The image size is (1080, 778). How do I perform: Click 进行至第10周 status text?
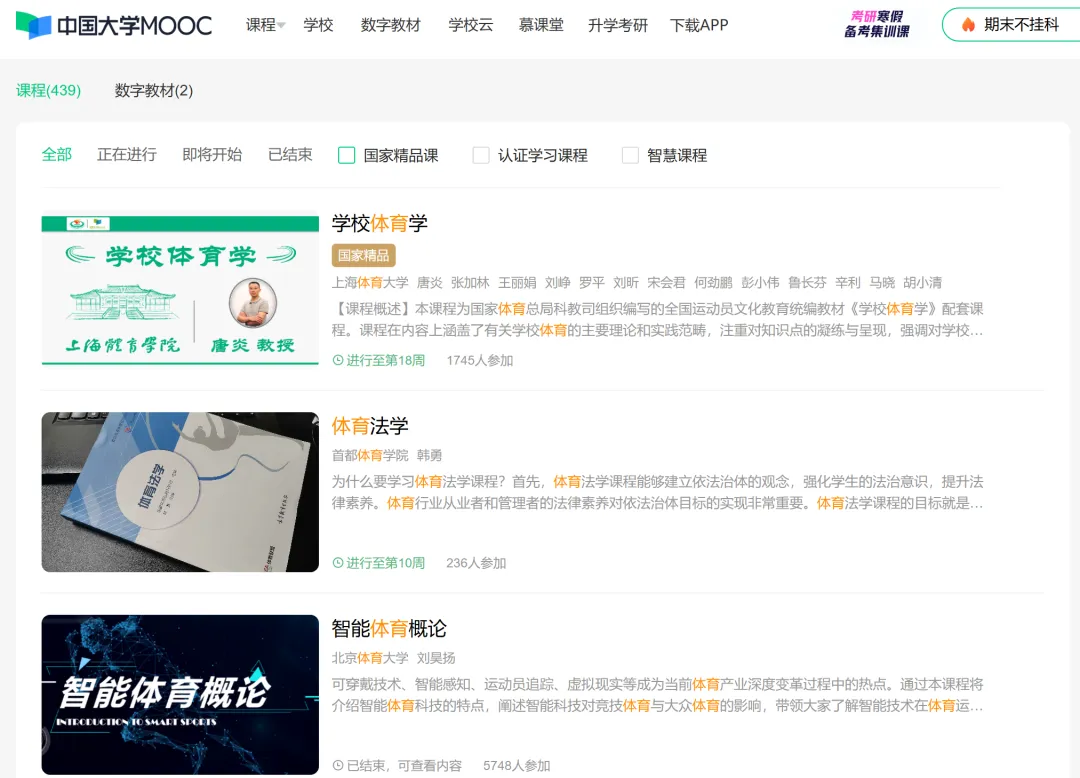coord(385,563)
